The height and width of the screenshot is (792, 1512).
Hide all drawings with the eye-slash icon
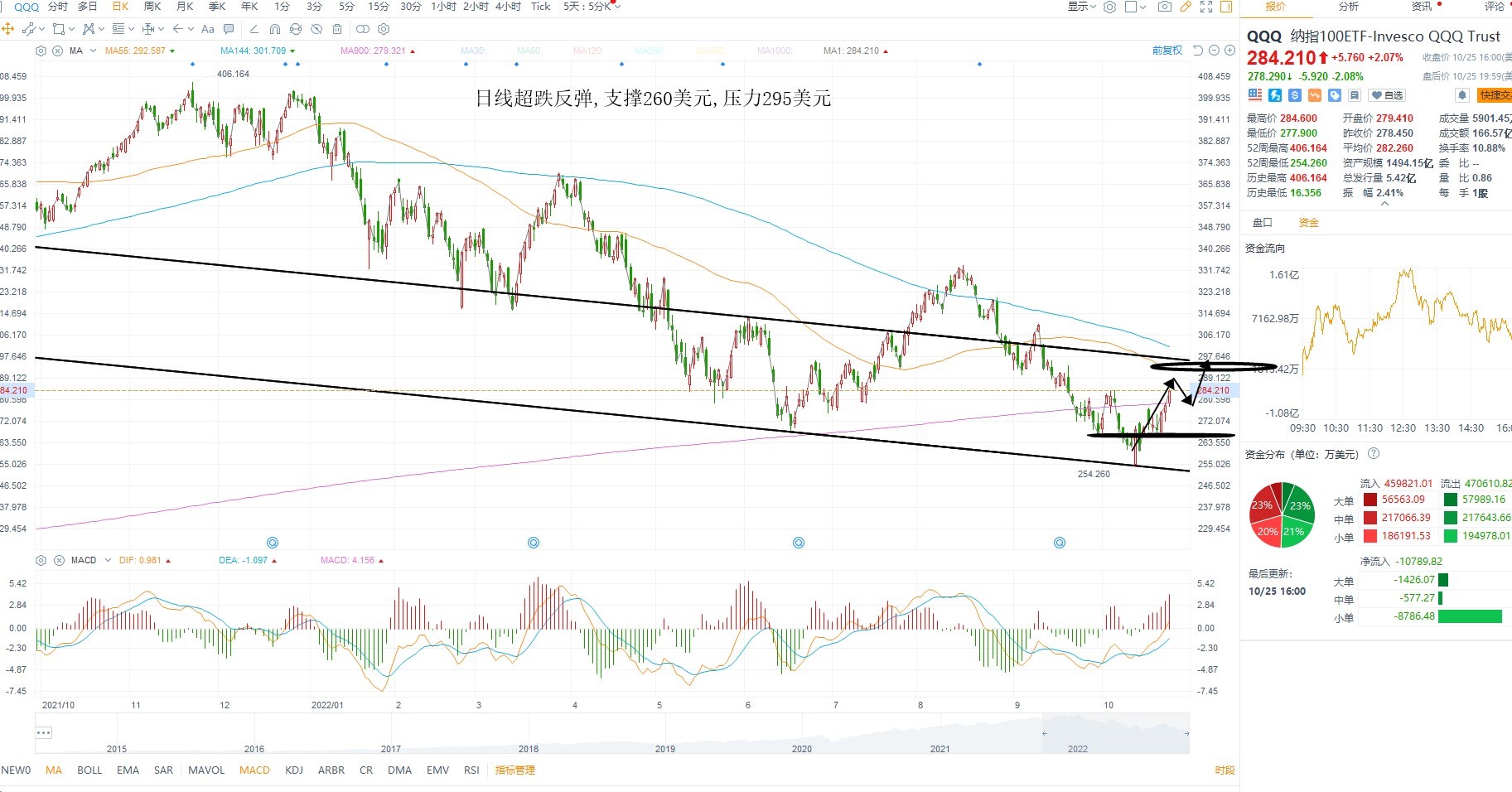pos(316,29)
